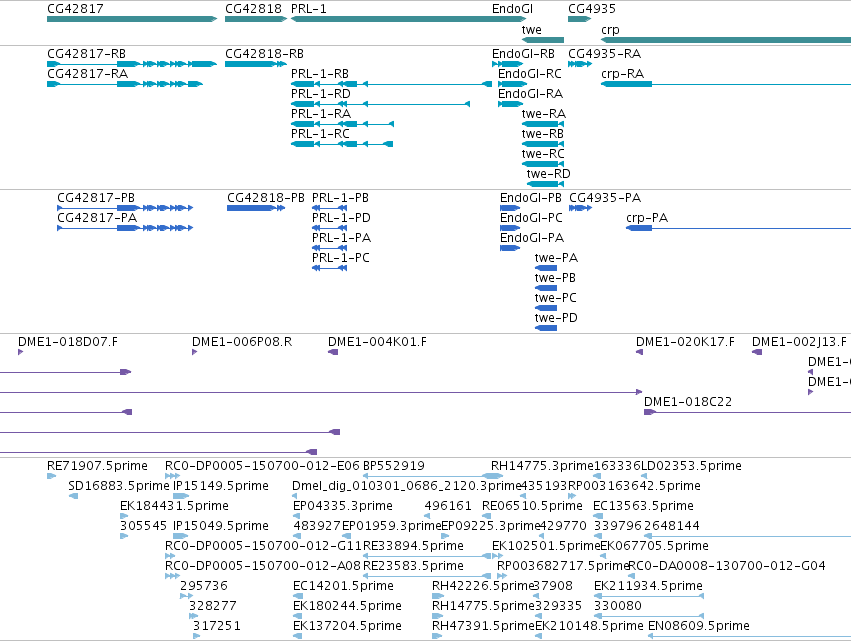The height and width of the screenshot is (641, 851).
Task: Select the EC14201.5prime EST glyph
Action: (297, 596)
